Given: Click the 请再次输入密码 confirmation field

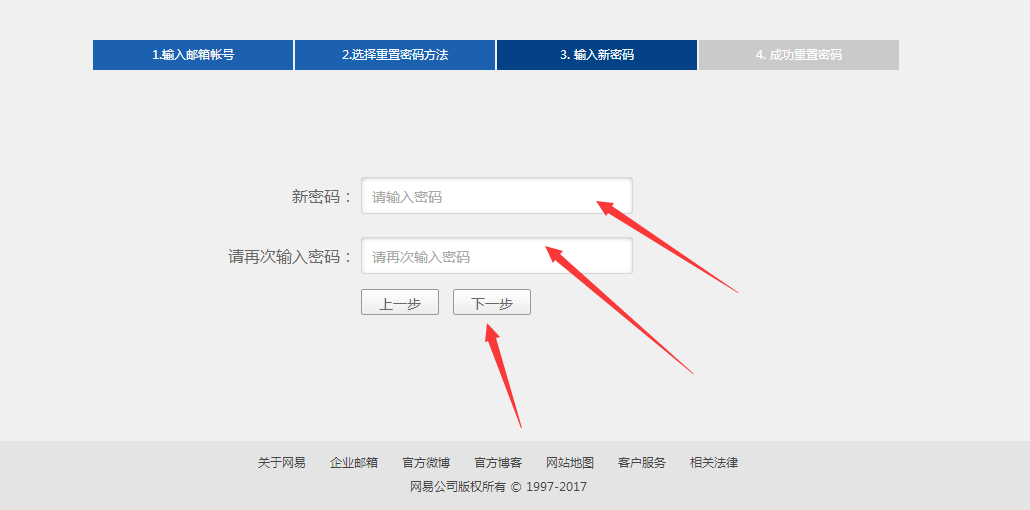Looking at the screenshot, I should coord(496,256).
